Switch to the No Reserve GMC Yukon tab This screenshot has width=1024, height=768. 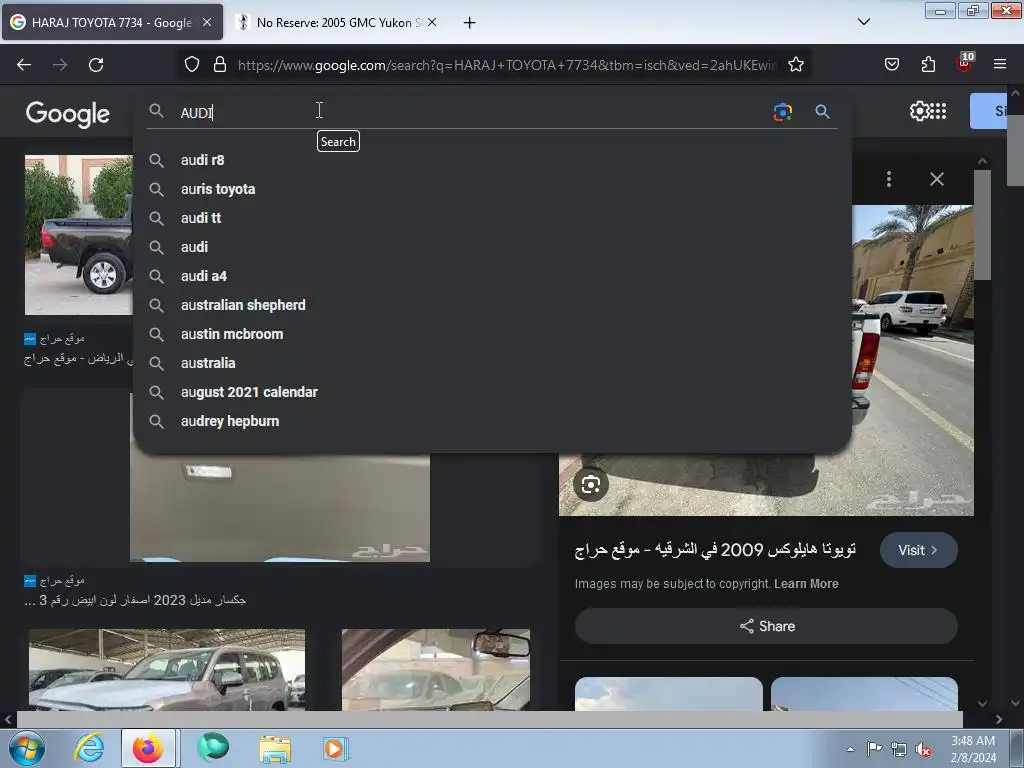[336, 22]
